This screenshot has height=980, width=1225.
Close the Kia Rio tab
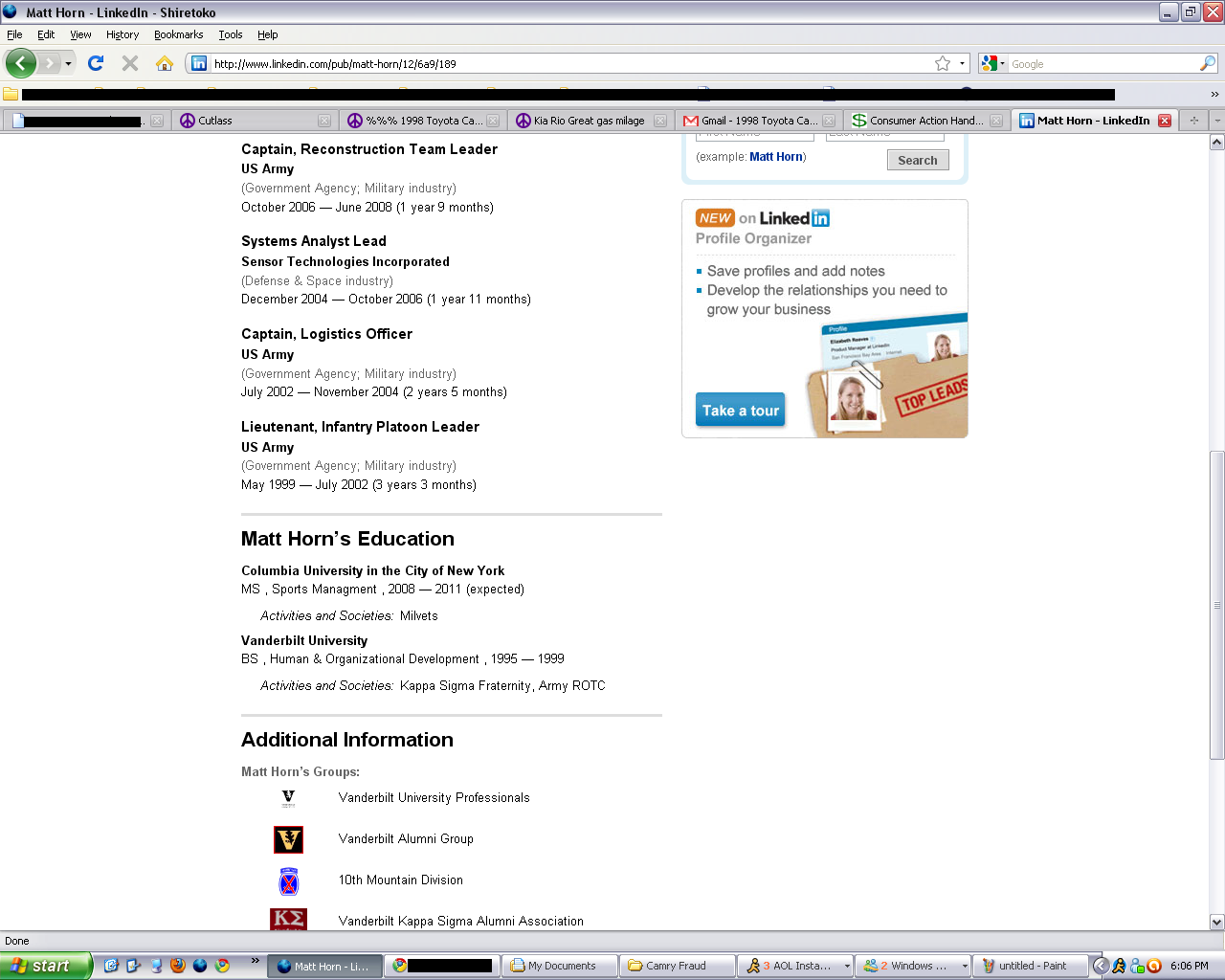tap(659, 121)
